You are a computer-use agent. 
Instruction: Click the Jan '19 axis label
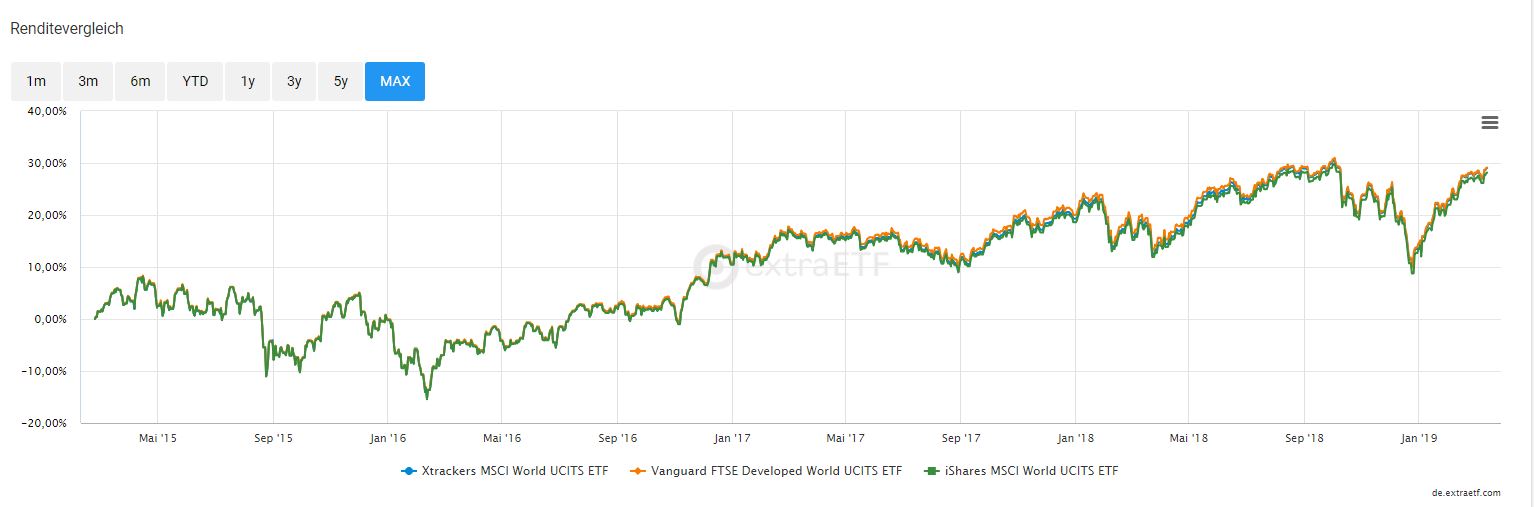point(1418,438)
